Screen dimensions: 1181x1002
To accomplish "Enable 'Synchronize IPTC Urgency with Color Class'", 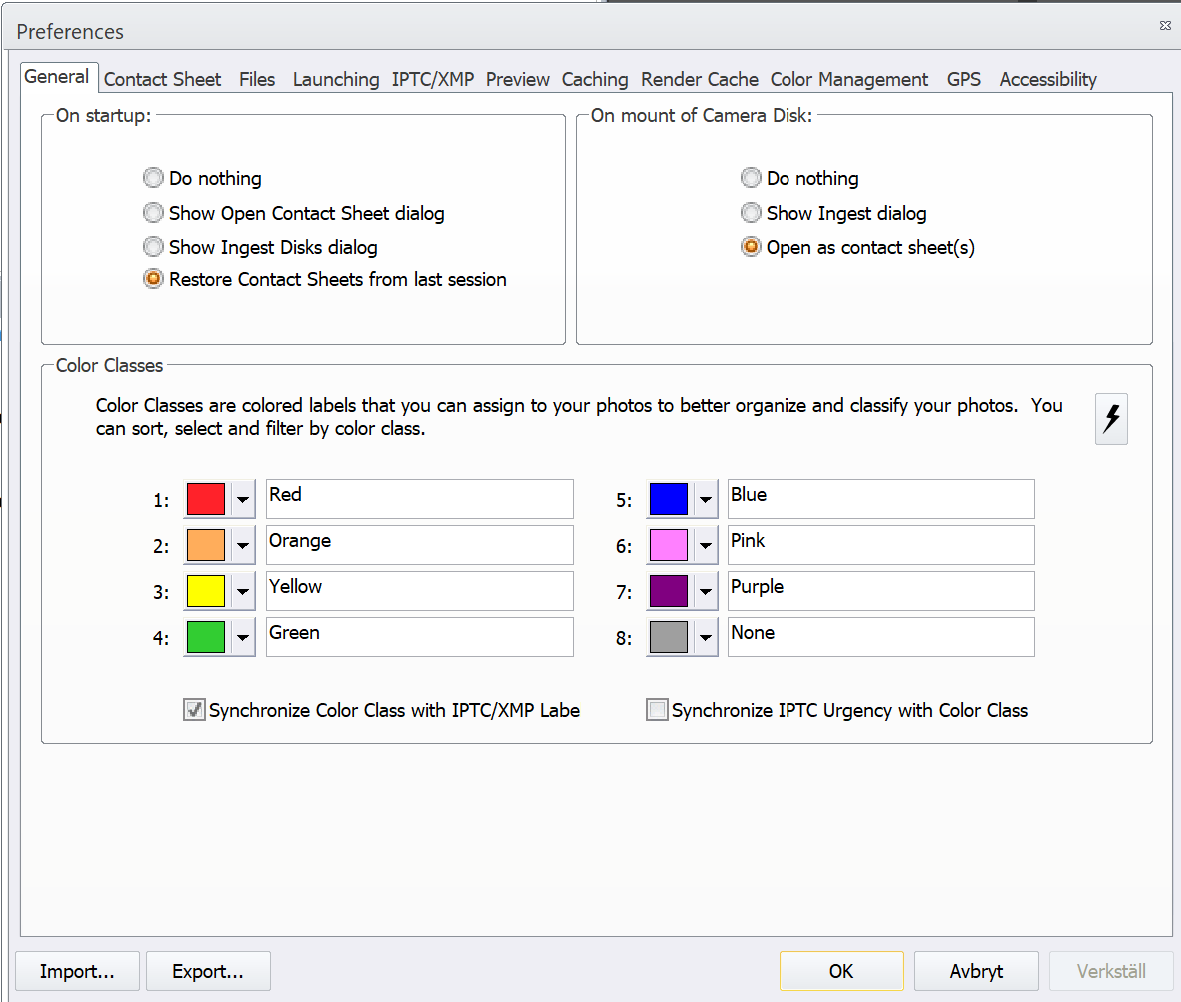I will point(657,711).
